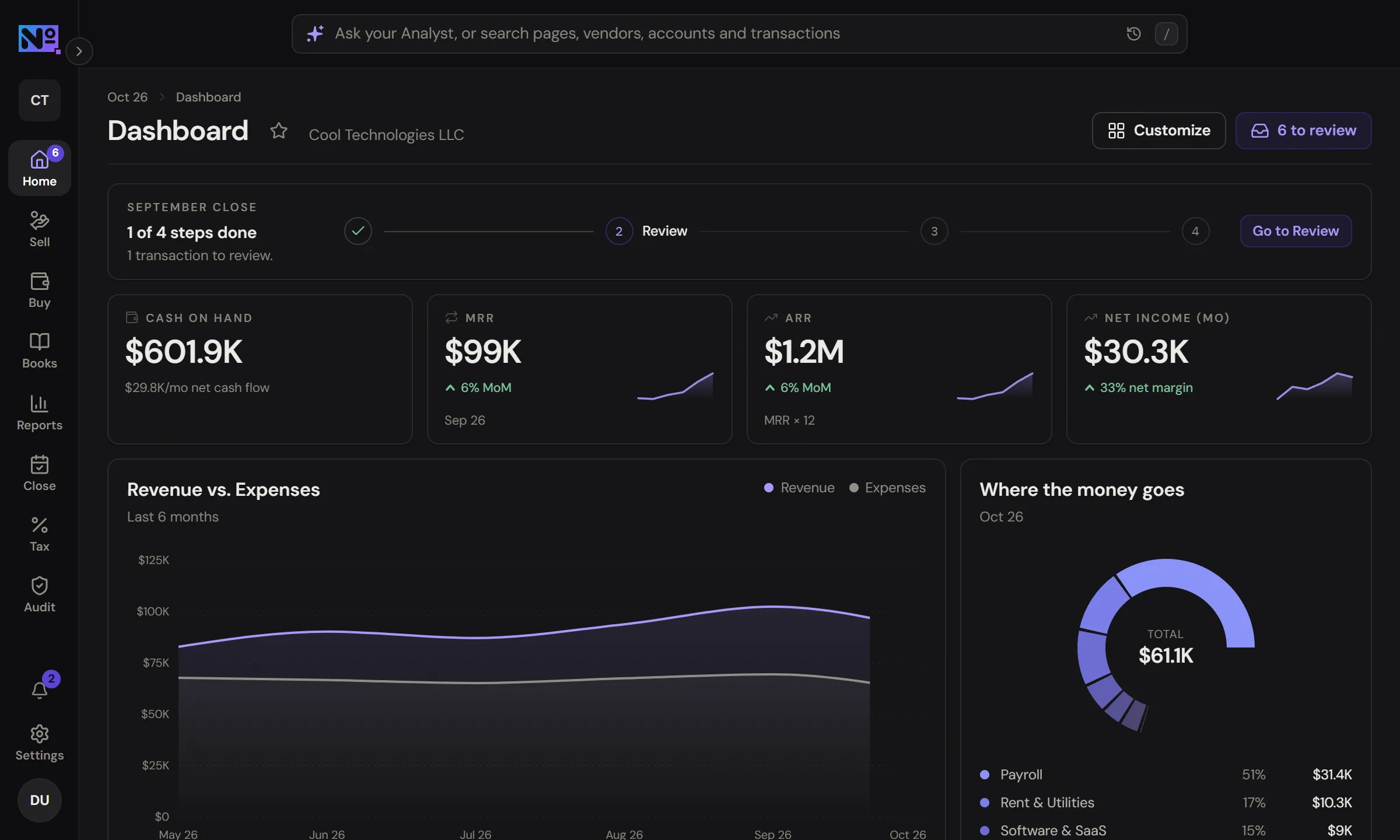Image resolution: width=1400 pixels, height=840 pixels.
Task: Open the Reports section
Action: [40, 412]
